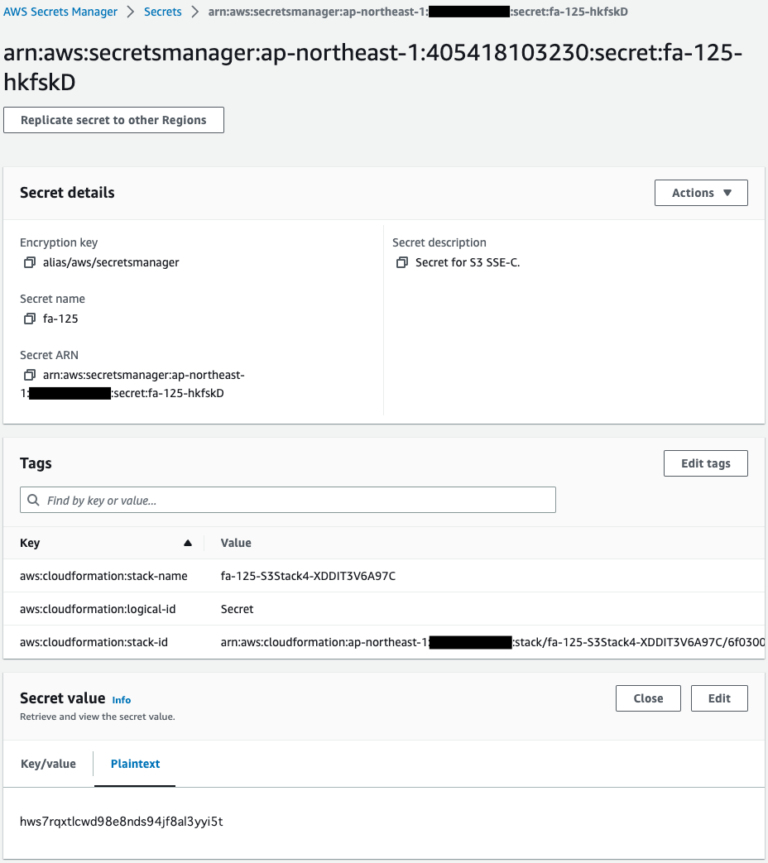
Task: Click the plaintext secret value string
Action: click(121, 822)
